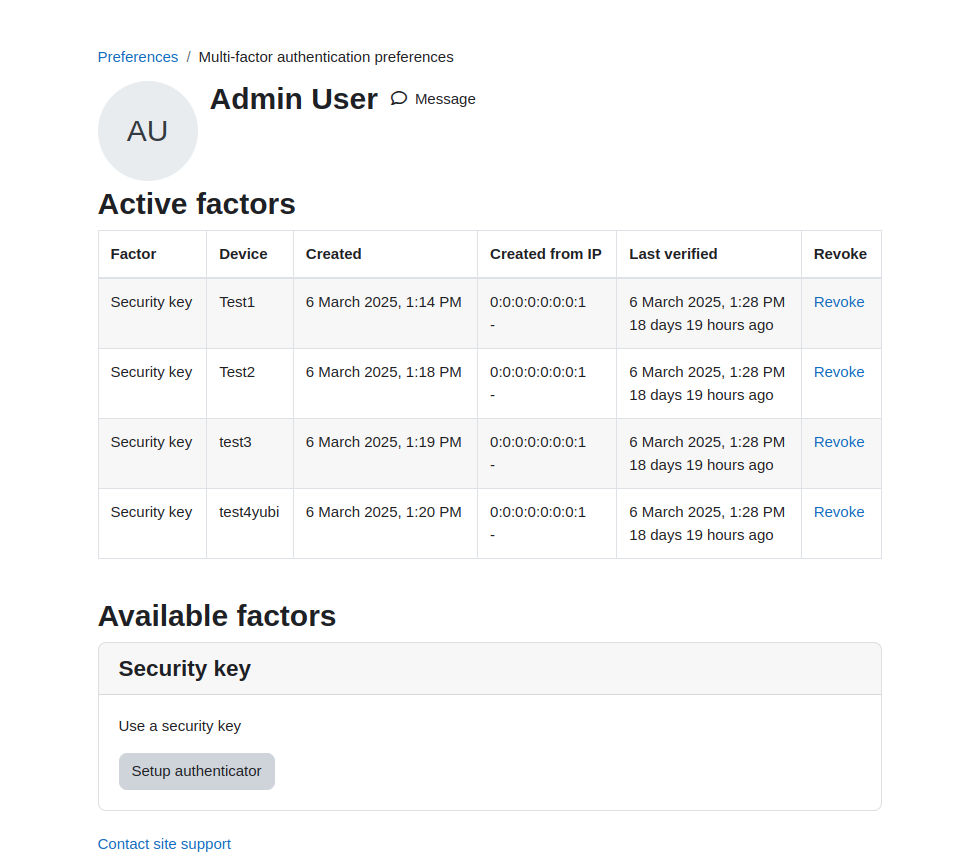966x866 pixels.
Task: Click the Message text next to Admin User
Action: tap(445, 99)
